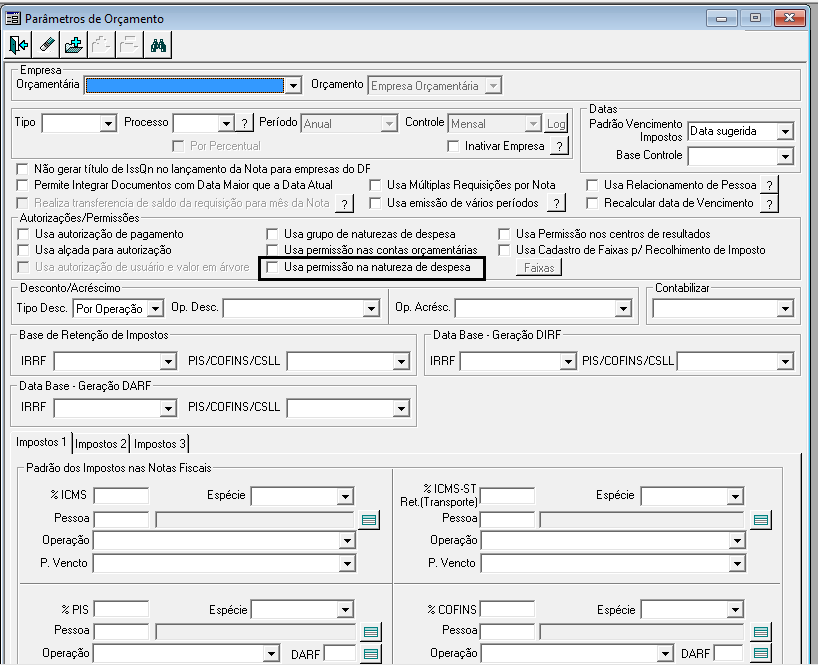Click the % ICMS input field
The height and width of the screenshot is (666, 818).
tap(121, 495)
